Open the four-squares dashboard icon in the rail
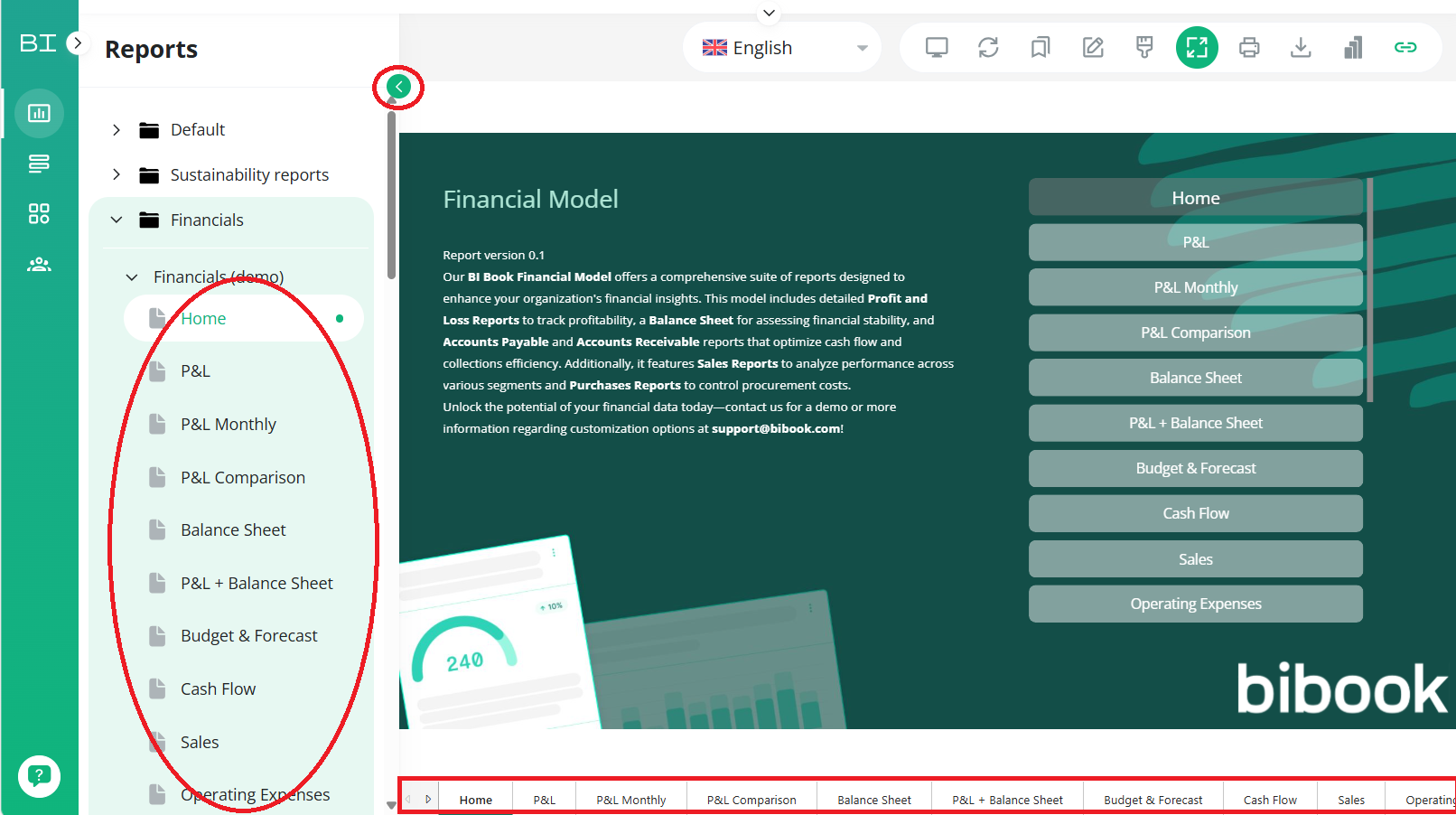Image resolution: width=1456 pixels, height=815 pixels. (x=39, y=213)
